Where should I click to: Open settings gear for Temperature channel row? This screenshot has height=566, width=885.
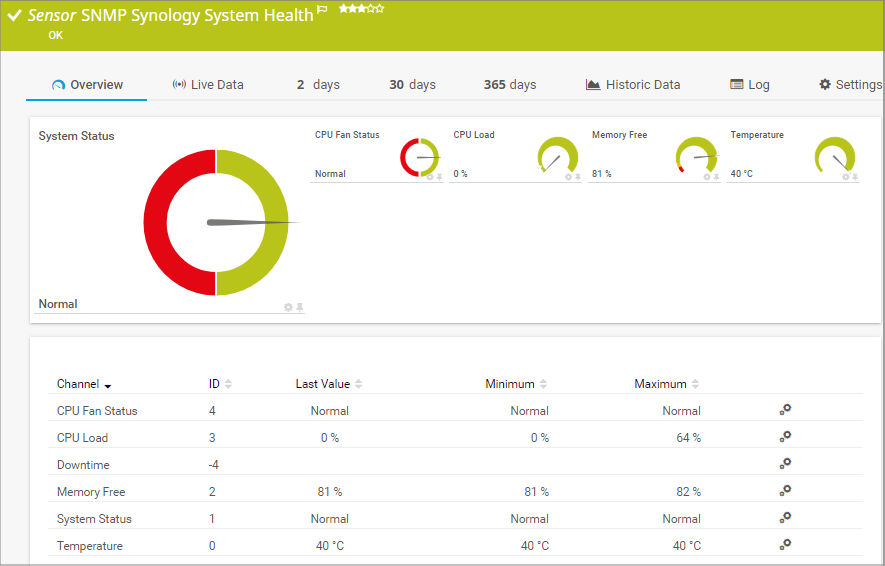tap(786, 545)
